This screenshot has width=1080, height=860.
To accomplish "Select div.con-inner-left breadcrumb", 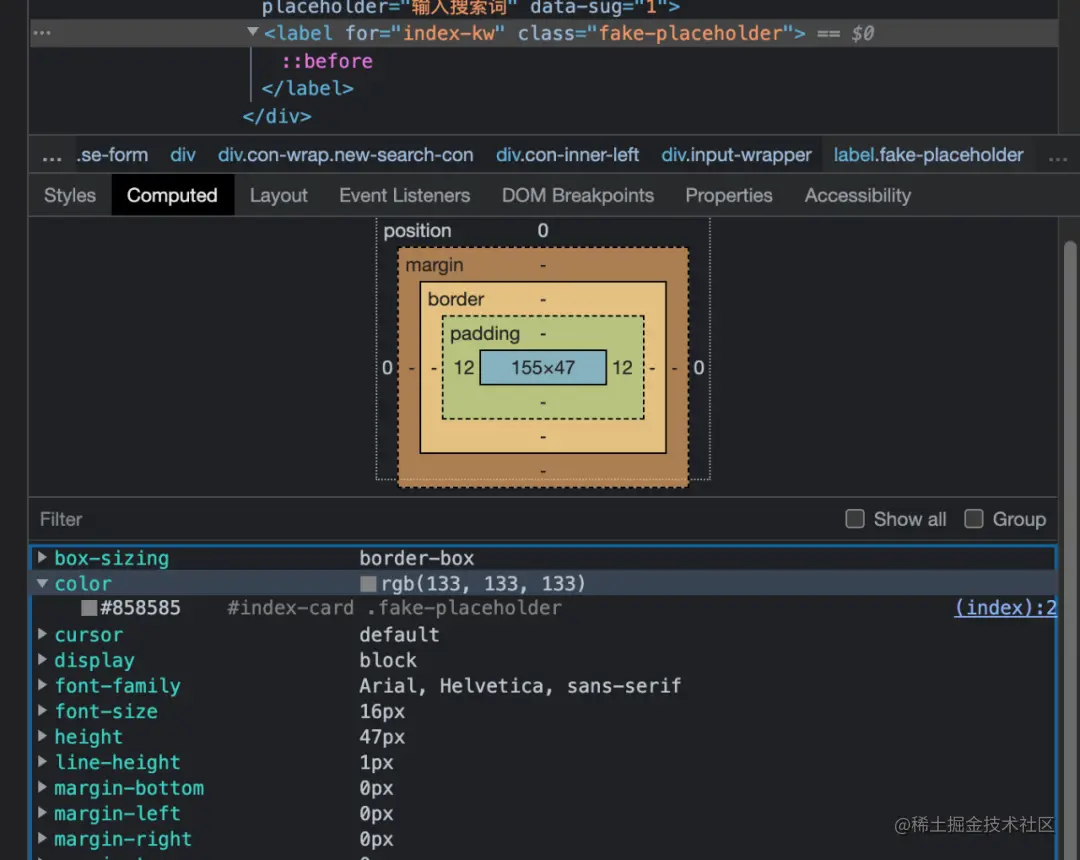I will pos(568,155).
